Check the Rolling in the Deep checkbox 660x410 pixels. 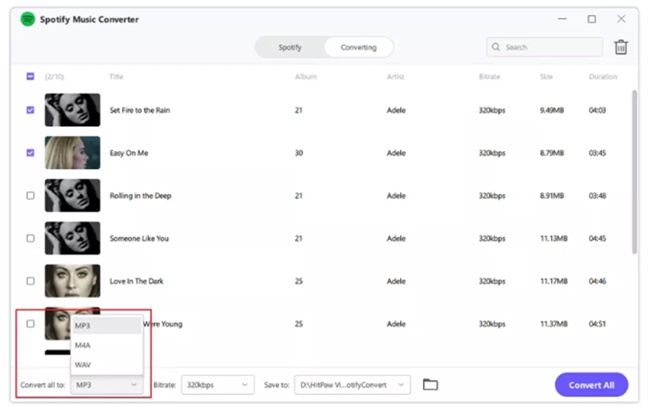point(30,196)
